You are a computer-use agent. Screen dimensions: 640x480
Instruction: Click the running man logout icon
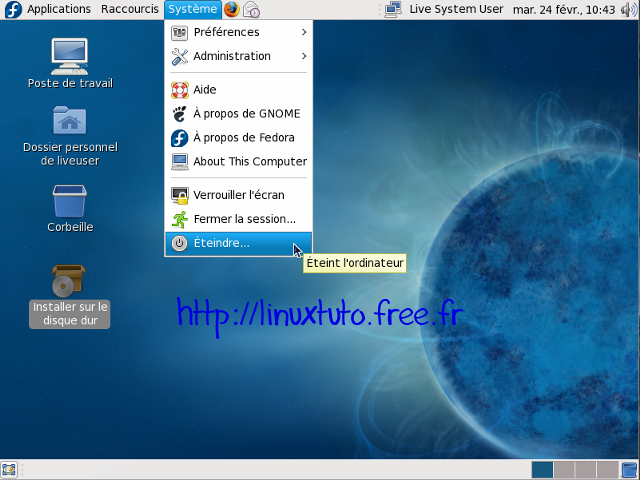tap(180, 220)
